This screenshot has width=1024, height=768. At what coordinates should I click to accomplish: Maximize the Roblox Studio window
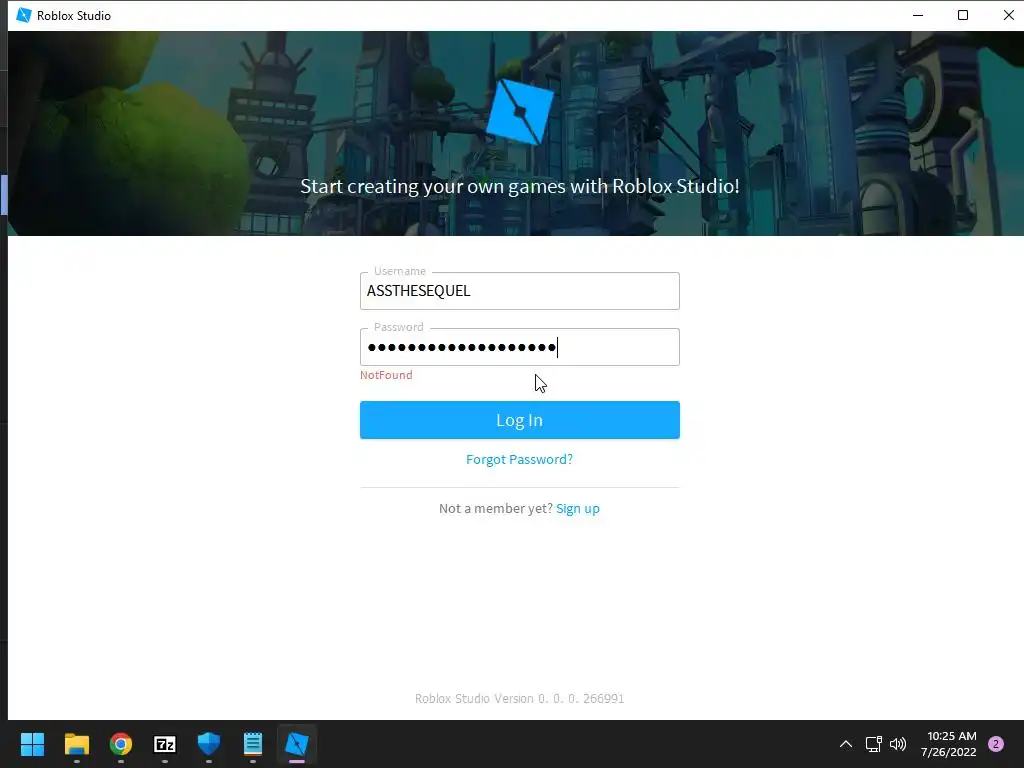(963, 15)
